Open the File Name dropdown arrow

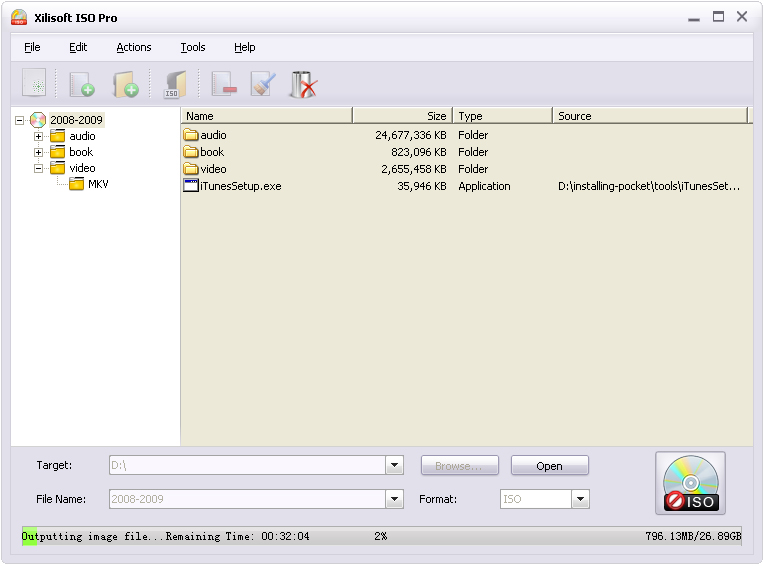394,499
